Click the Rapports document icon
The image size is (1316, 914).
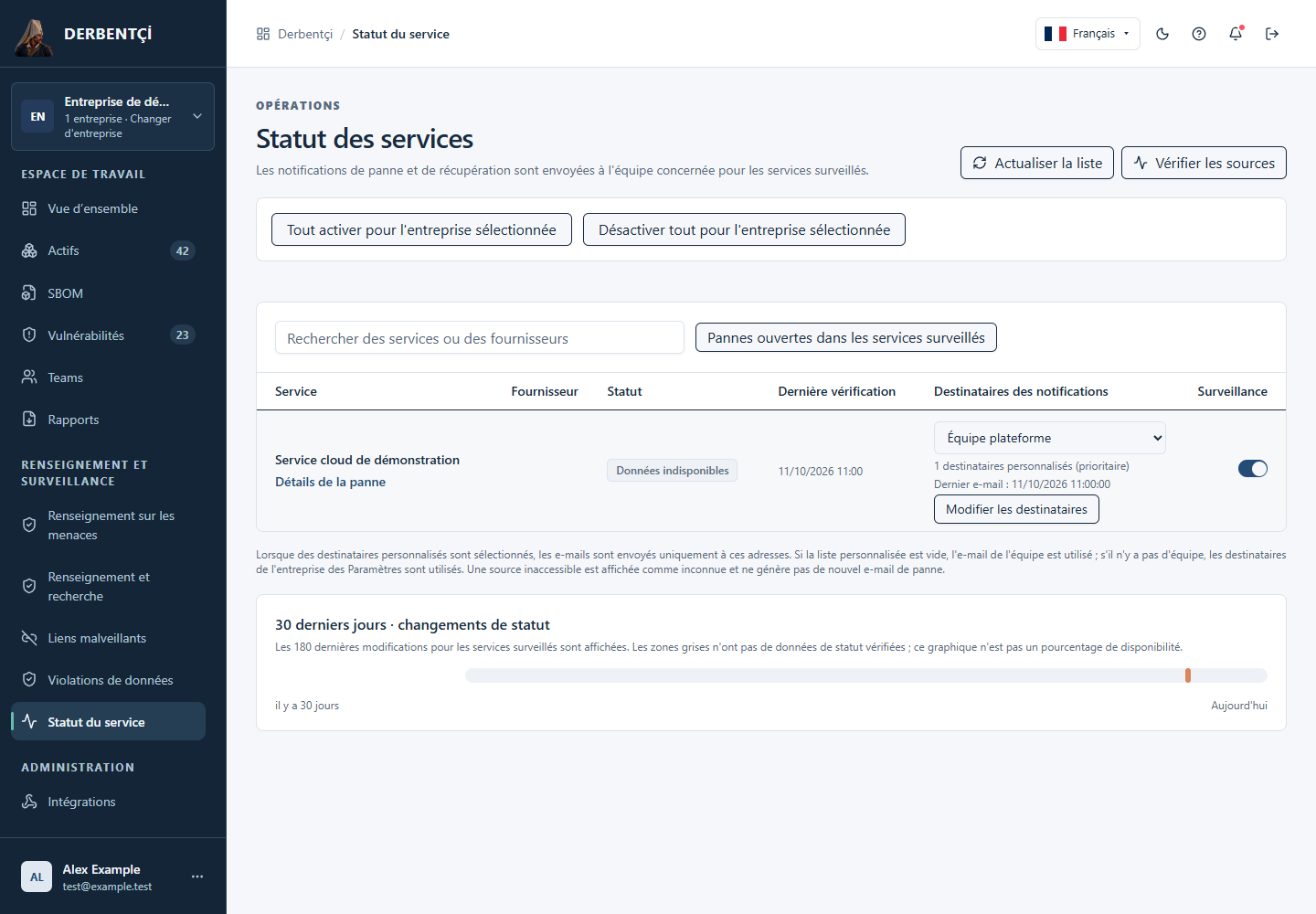tap(29, 420)
